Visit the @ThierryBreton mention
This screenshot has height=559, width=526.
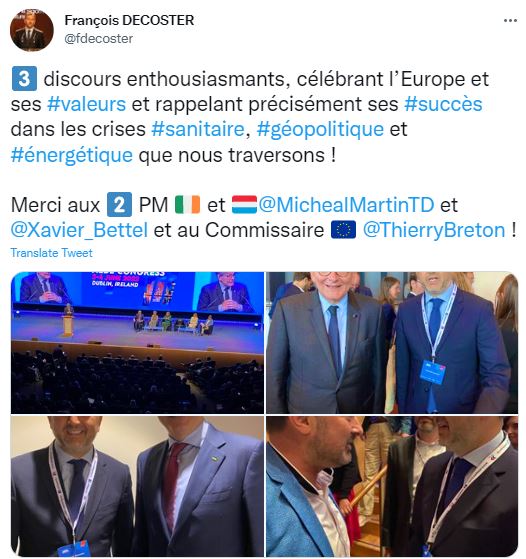434,230
